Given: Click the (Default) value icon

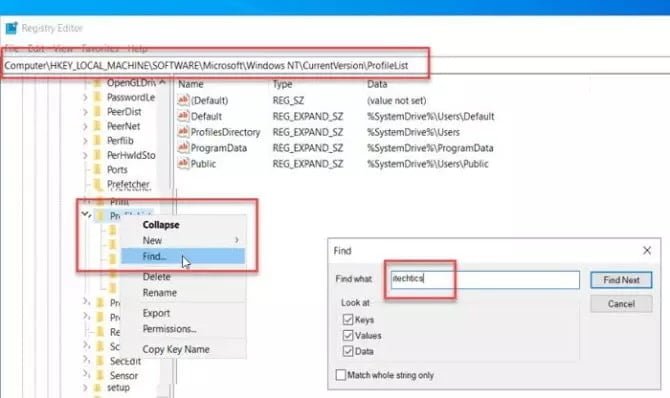Looking at the screenshot, I should pyautogui.click(x=183, y=100).
